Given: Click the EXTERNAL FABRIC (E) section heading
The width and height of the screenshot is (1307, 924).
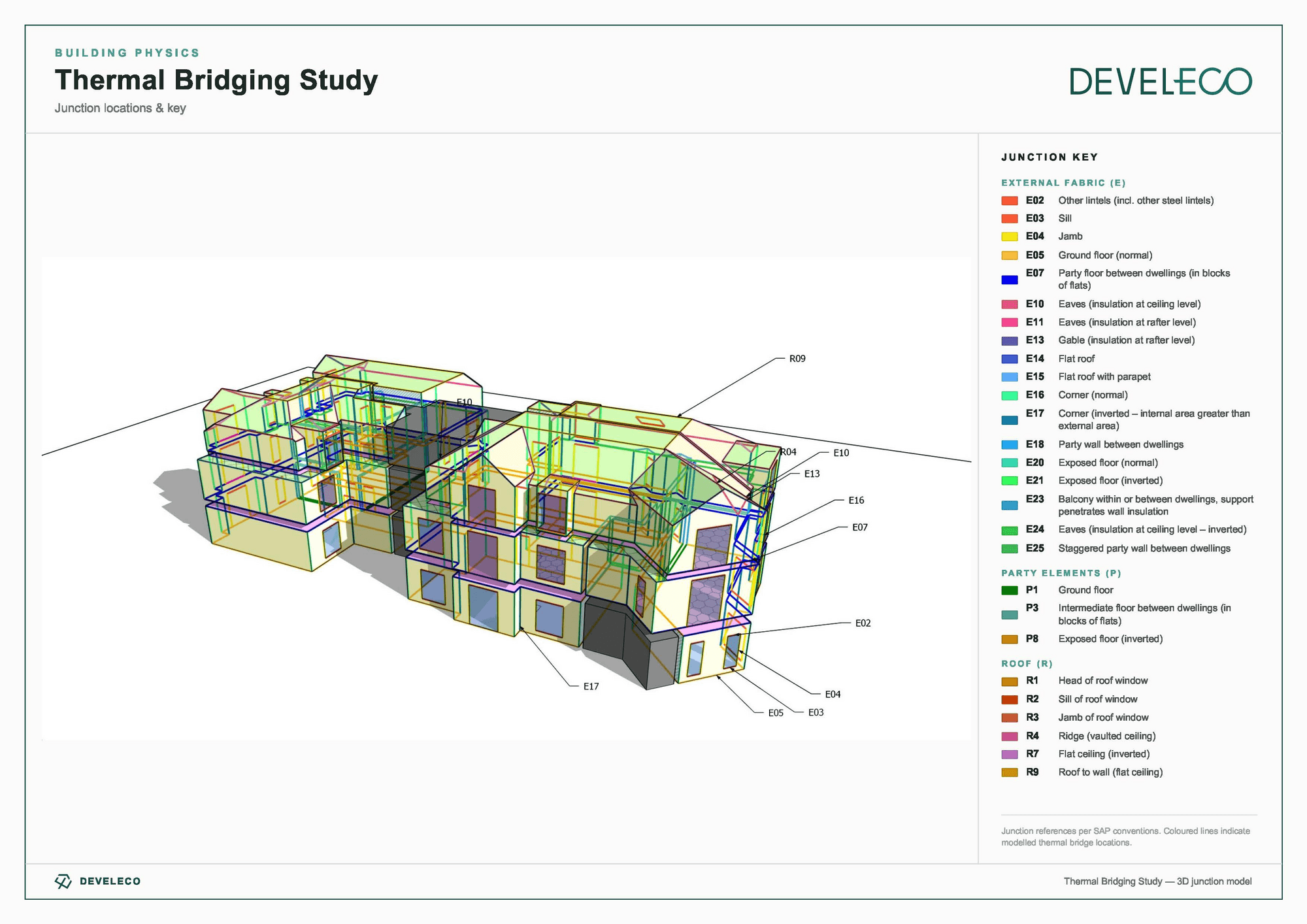Looking at the screenshot, I should tap(1063, 183).
